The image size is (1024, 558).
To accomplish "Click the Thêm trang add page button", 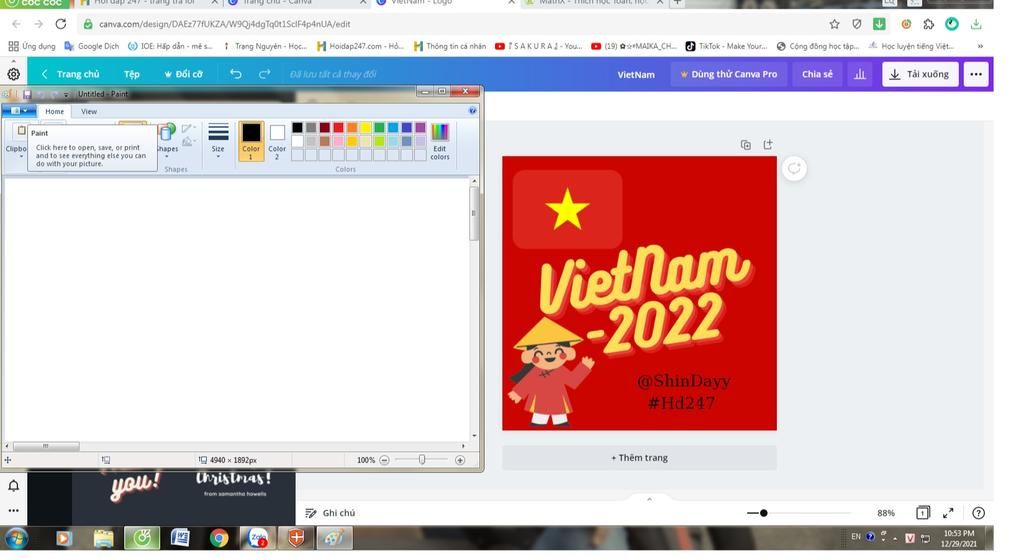I will [x=639, y=458].
